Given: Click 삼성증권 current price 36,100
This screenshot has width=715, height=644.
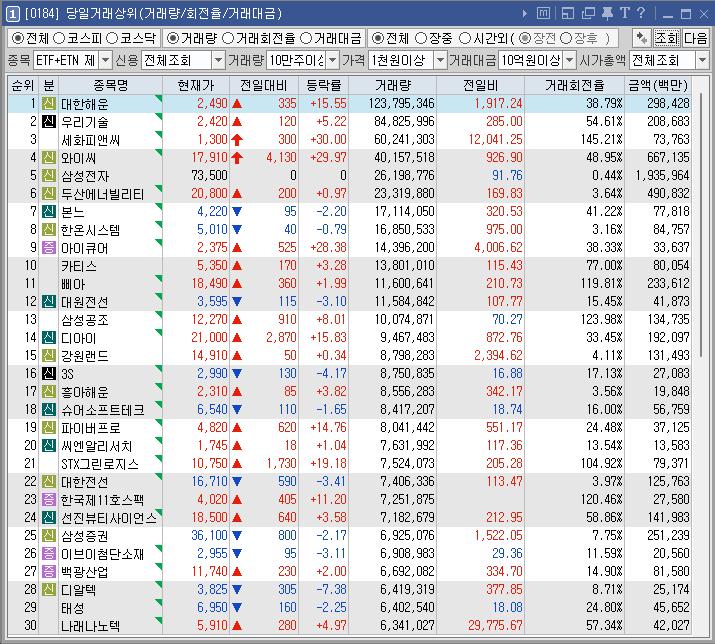Looking at the screenshot, I should [x=209, y=535].
